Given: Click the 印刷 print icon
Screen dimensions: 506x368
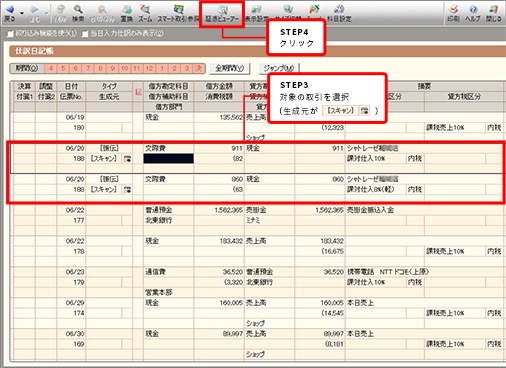Looking at the screenshot, I should point(453,9).
